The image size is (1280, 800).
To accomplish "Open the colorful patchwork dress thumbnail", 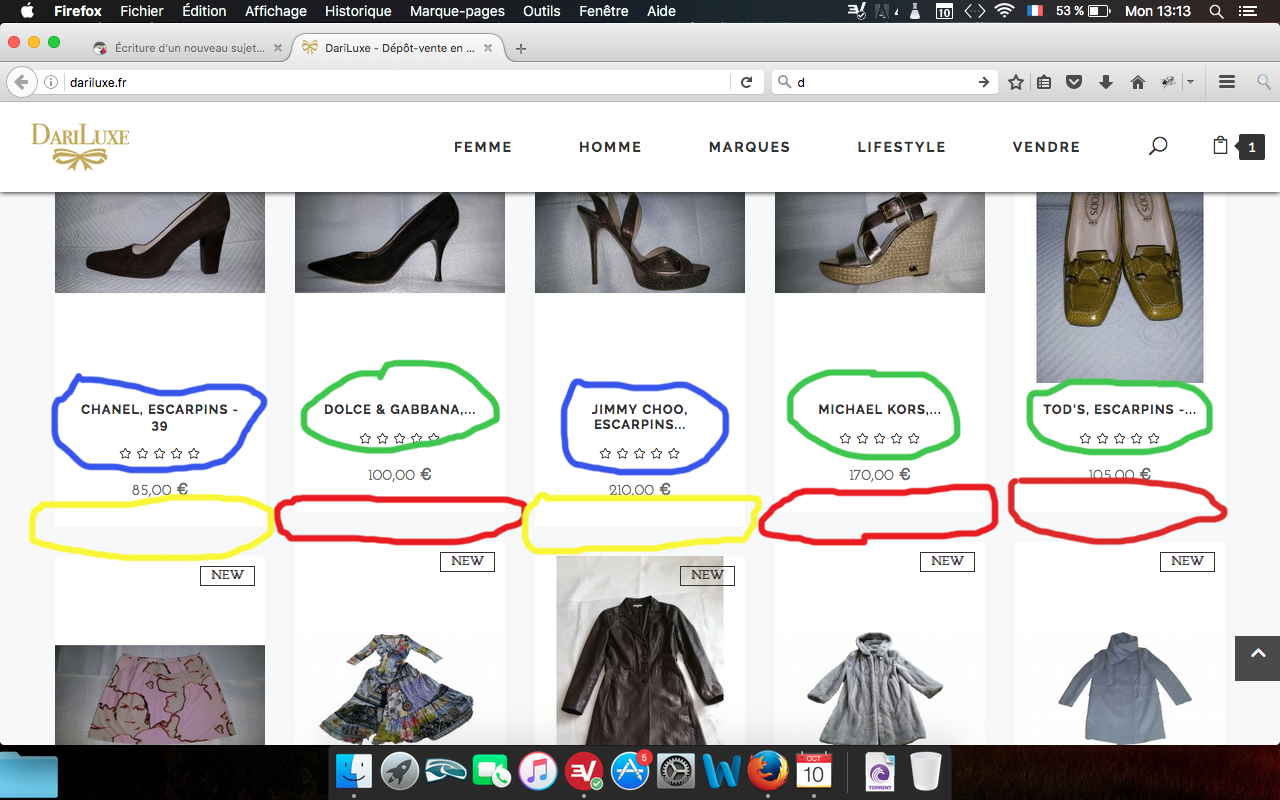I will pyautogui.click(x=400, y=688).
